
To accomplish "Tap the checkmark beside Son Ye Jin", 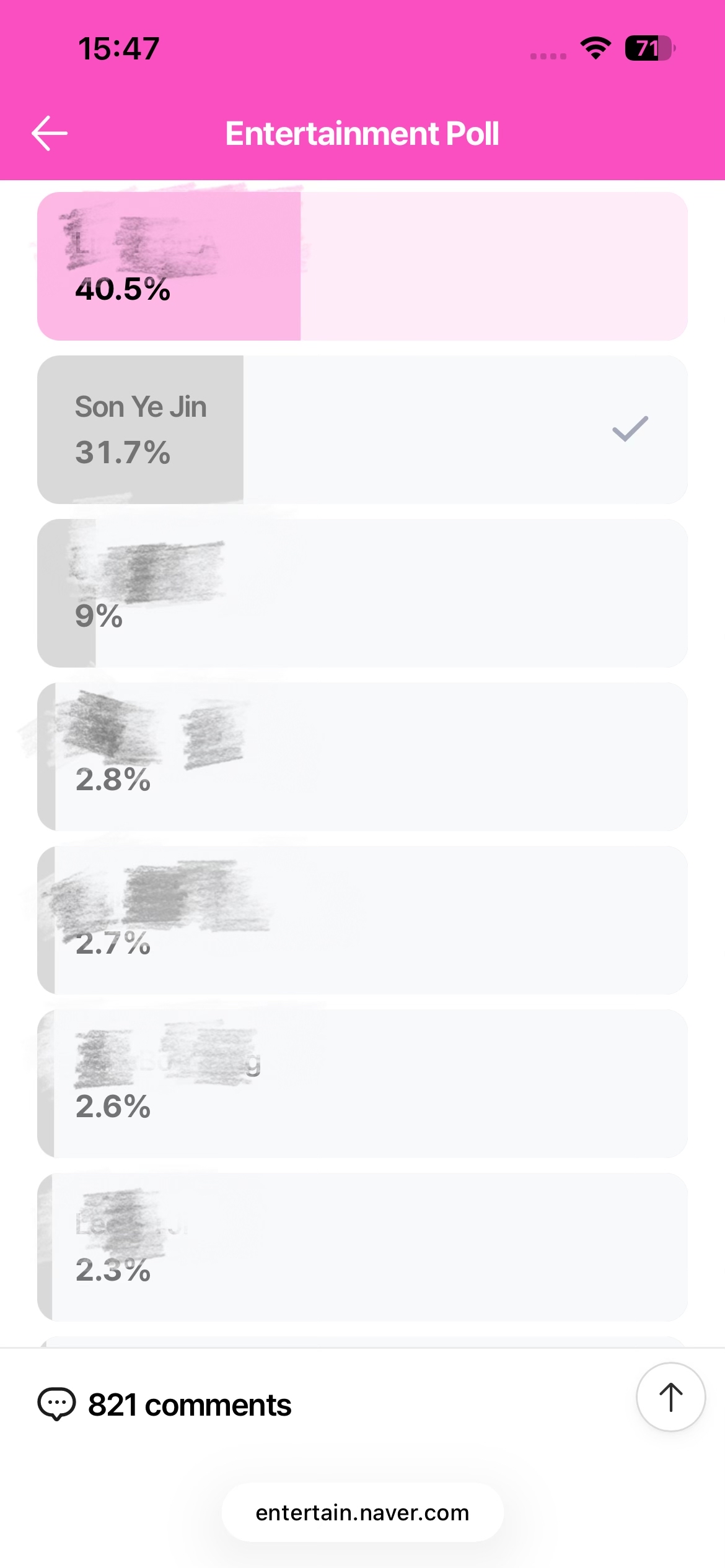I will click(630, 429).
